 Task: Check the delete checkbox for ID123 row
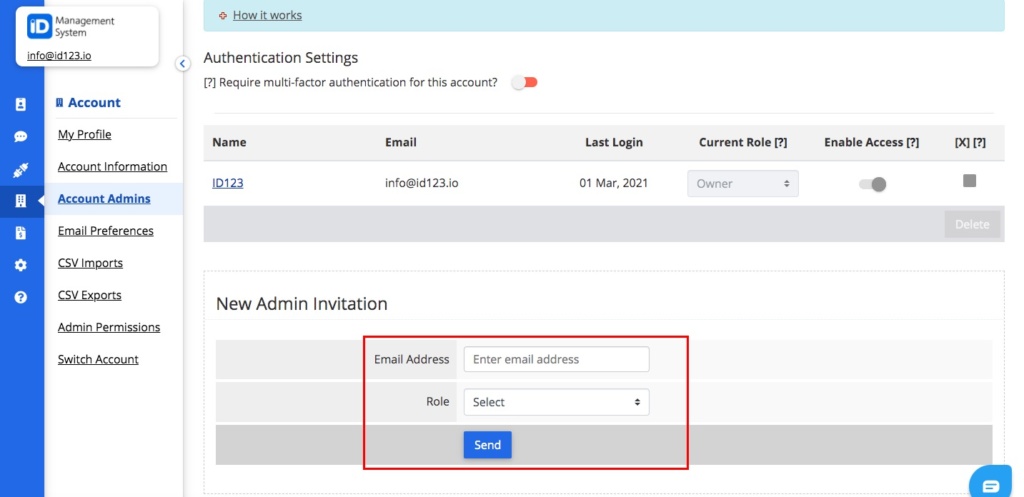(969, 181)
